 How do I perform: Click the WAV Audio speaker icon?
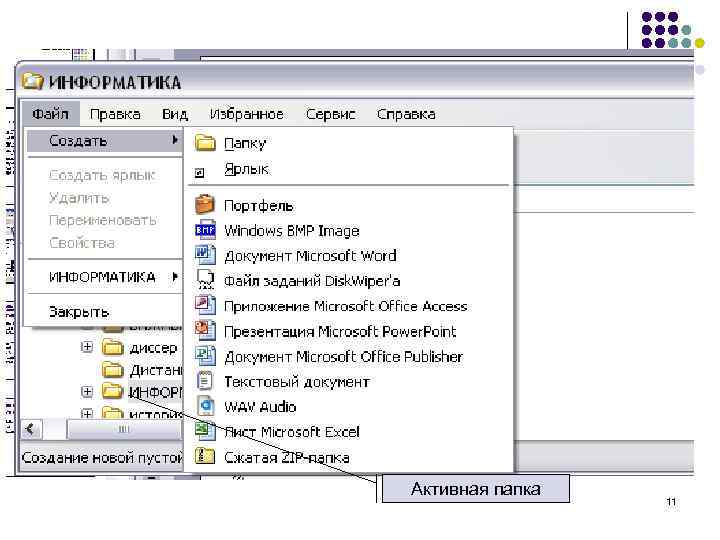click(x=205, y=405)
